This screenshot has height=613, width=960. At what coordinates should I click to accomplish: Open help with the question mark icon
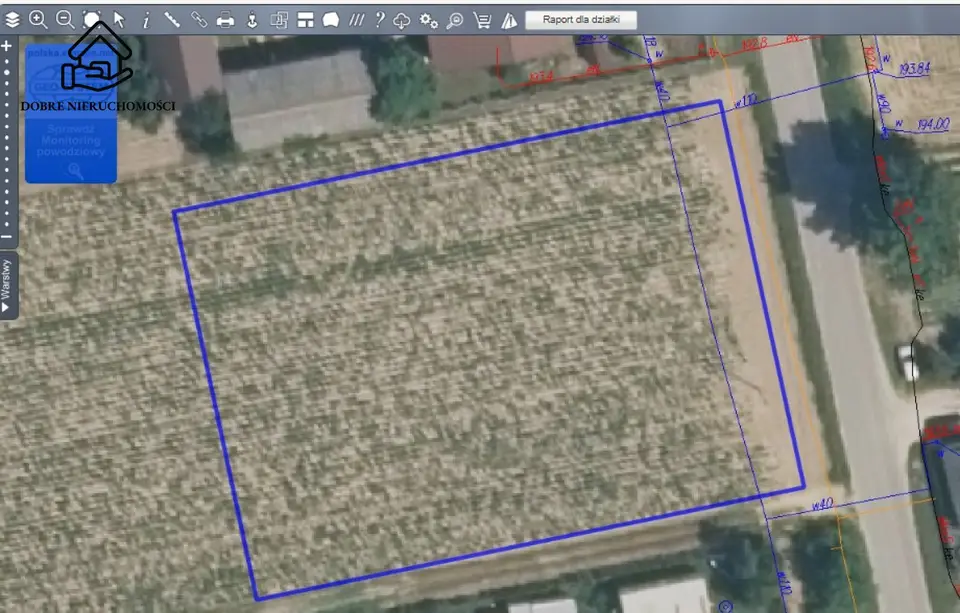point(380,20)
